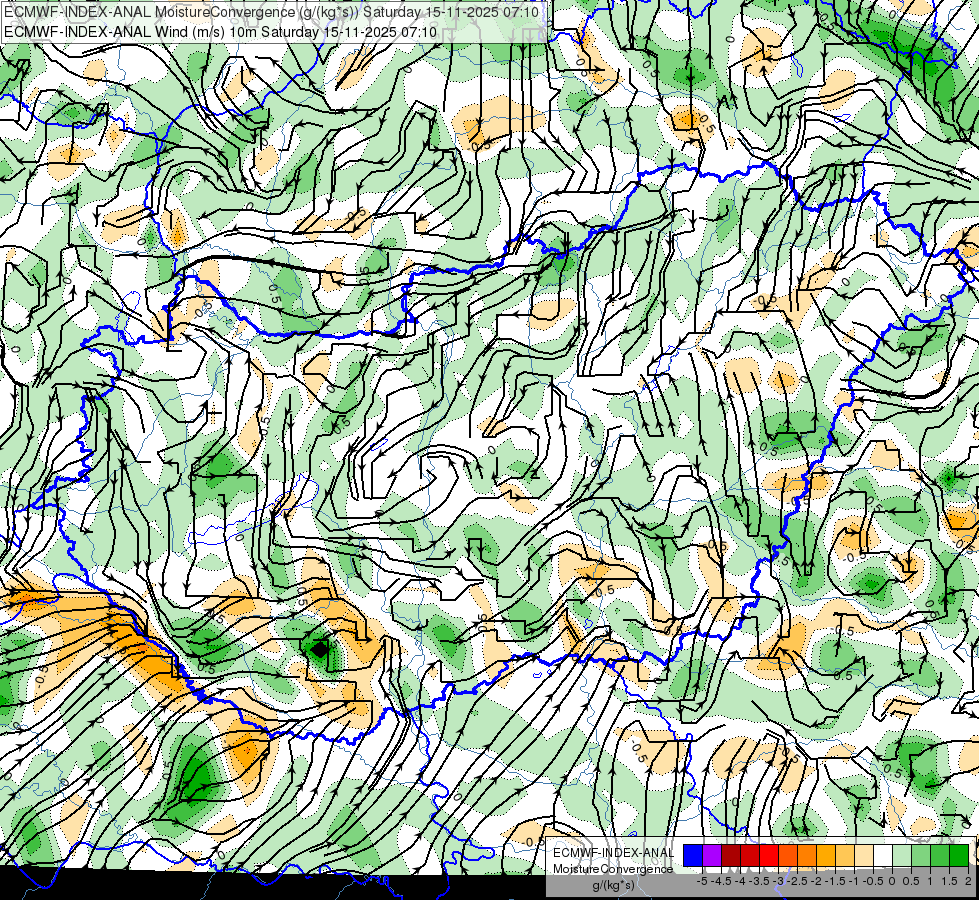Click the blue swatch in the legend
The height and width of the screenshot is (900, 979).
pyautogui.click(x=693, y=855)
